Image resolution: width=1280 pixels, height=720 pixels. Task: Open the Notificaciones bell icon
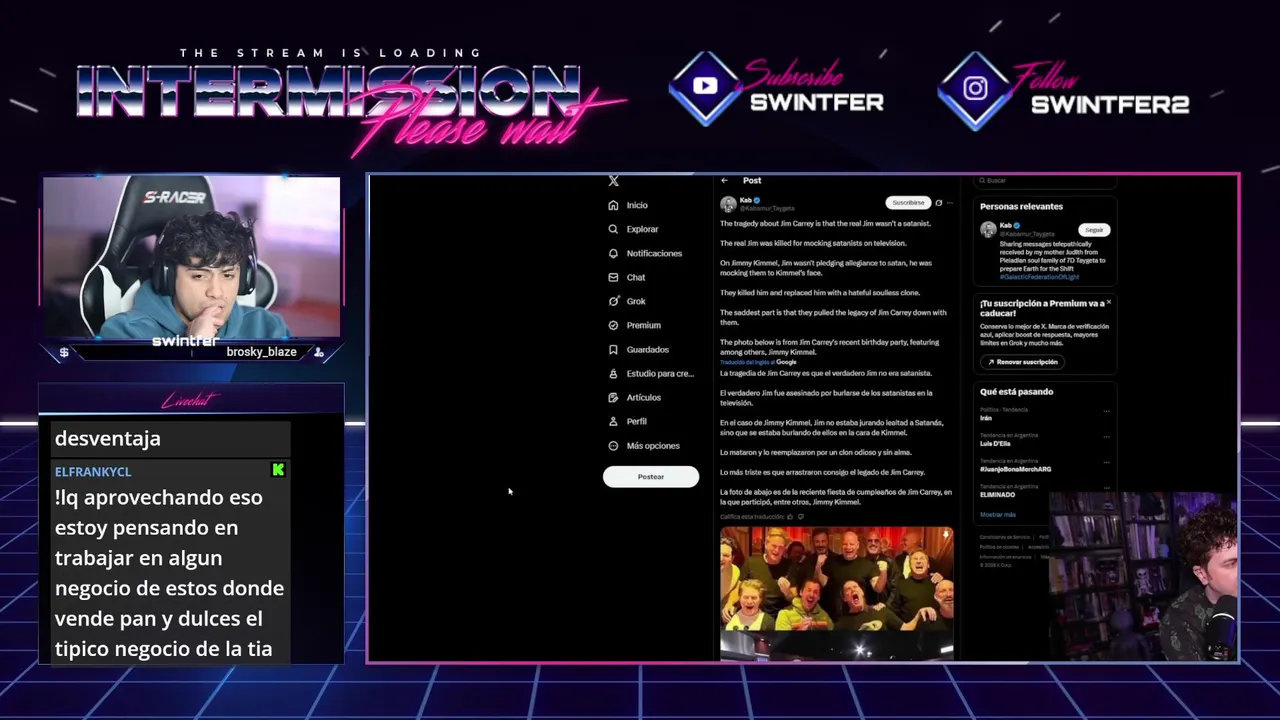pos(613,253)
